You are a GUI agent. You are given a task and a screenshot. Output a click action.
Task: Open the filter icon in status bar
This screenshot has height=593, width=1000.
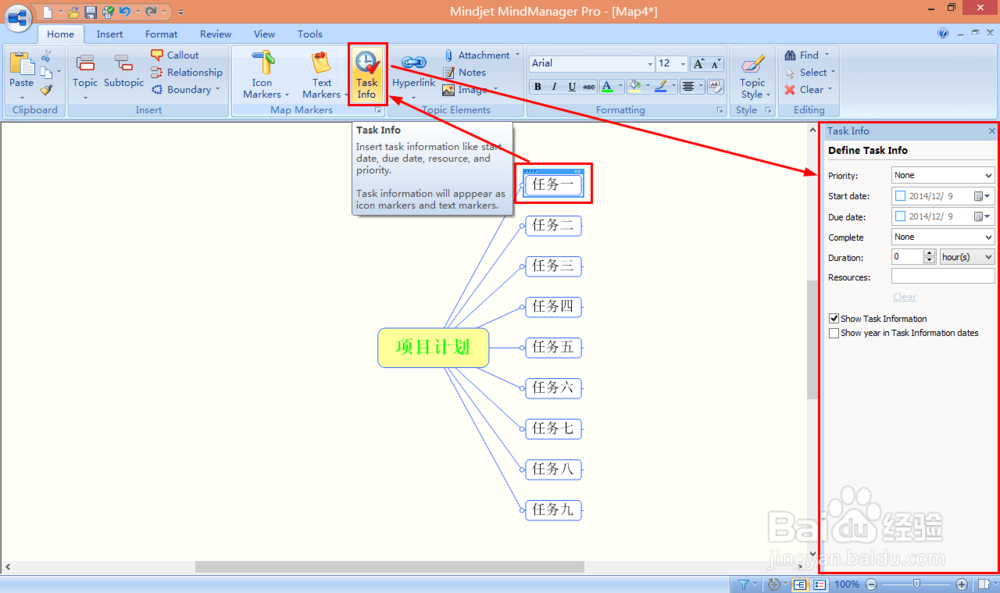tap(743, 584)
